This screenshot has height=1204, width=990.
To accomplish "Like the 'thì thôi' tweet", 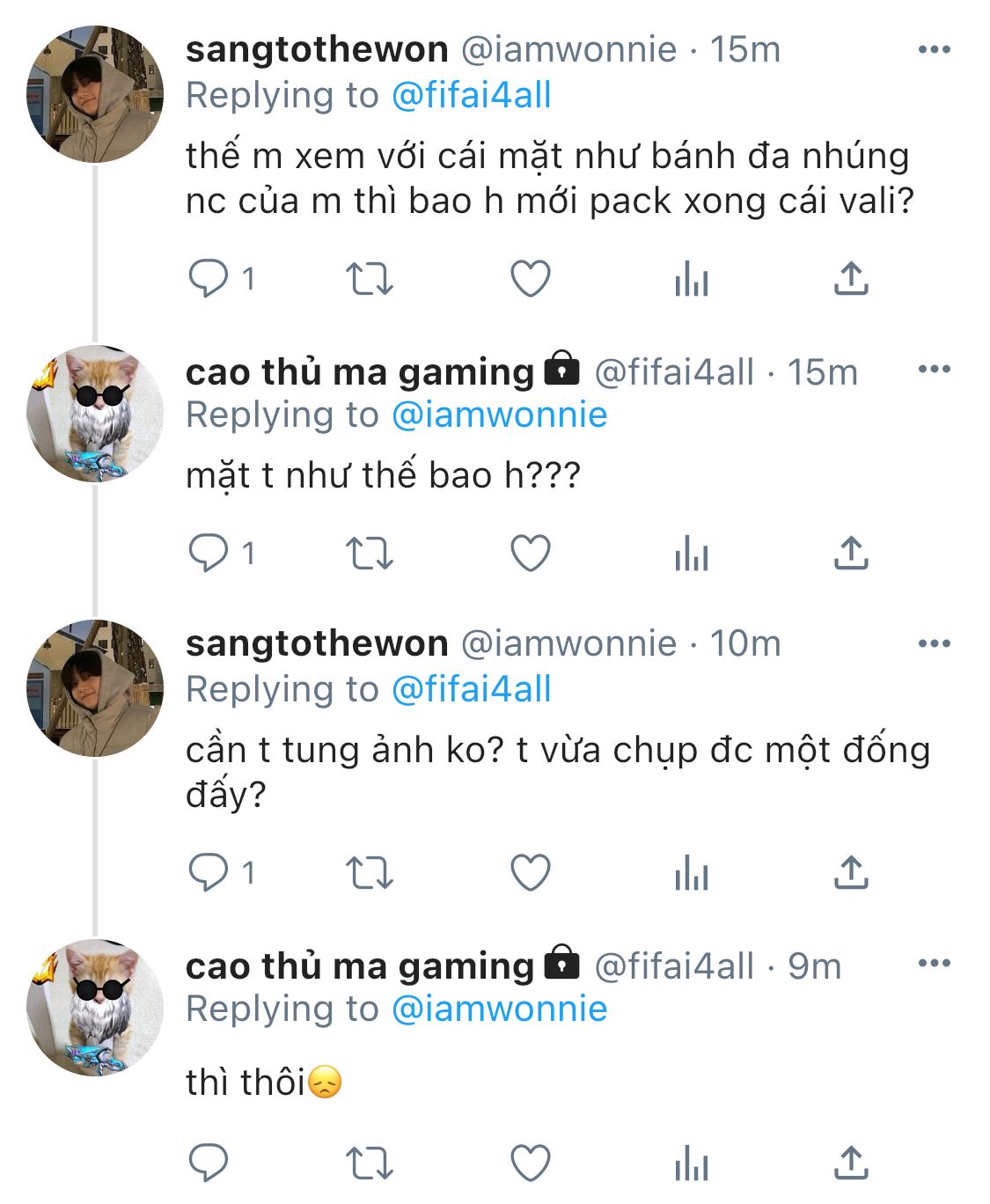I will 531,1164.
